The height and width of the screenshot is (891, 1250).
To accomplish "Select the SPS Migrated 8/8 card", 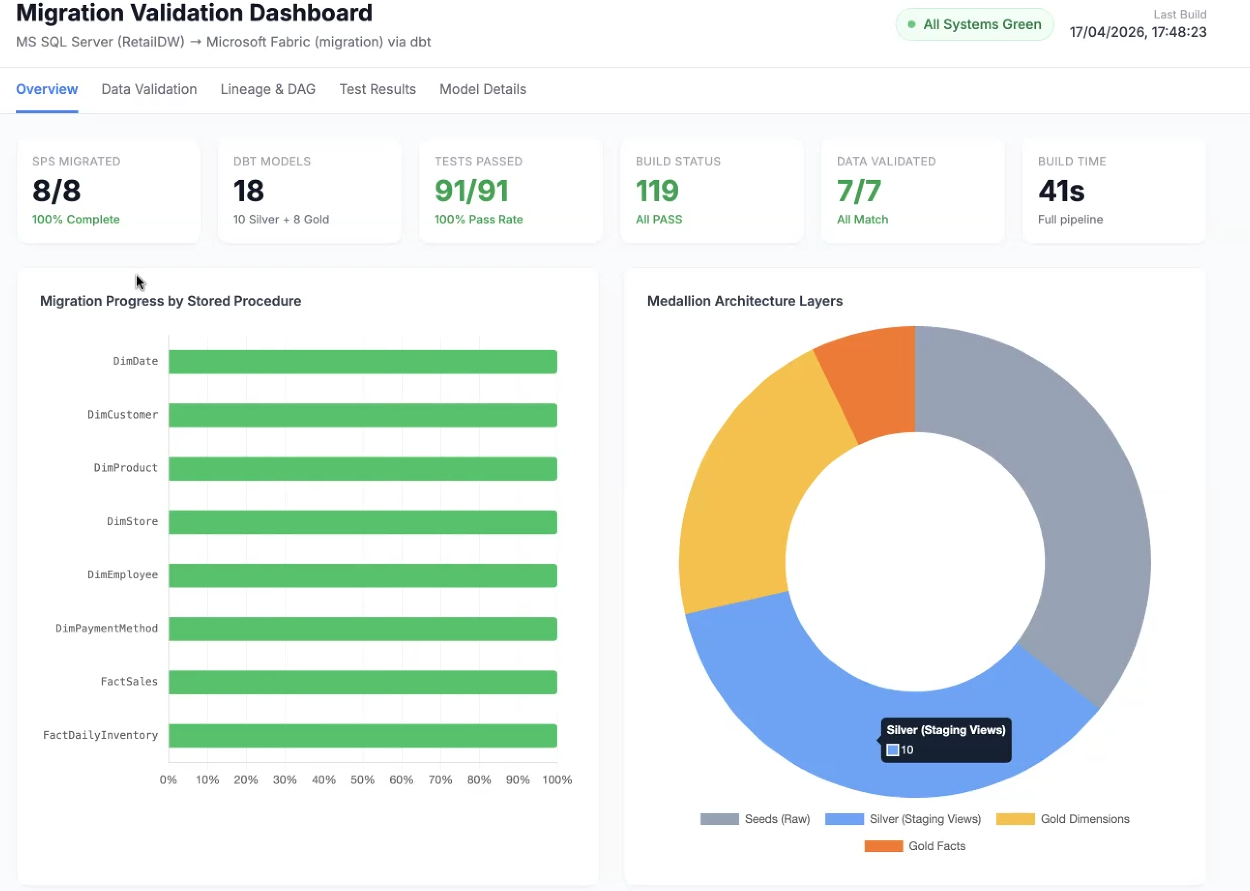I will [109, 191].
